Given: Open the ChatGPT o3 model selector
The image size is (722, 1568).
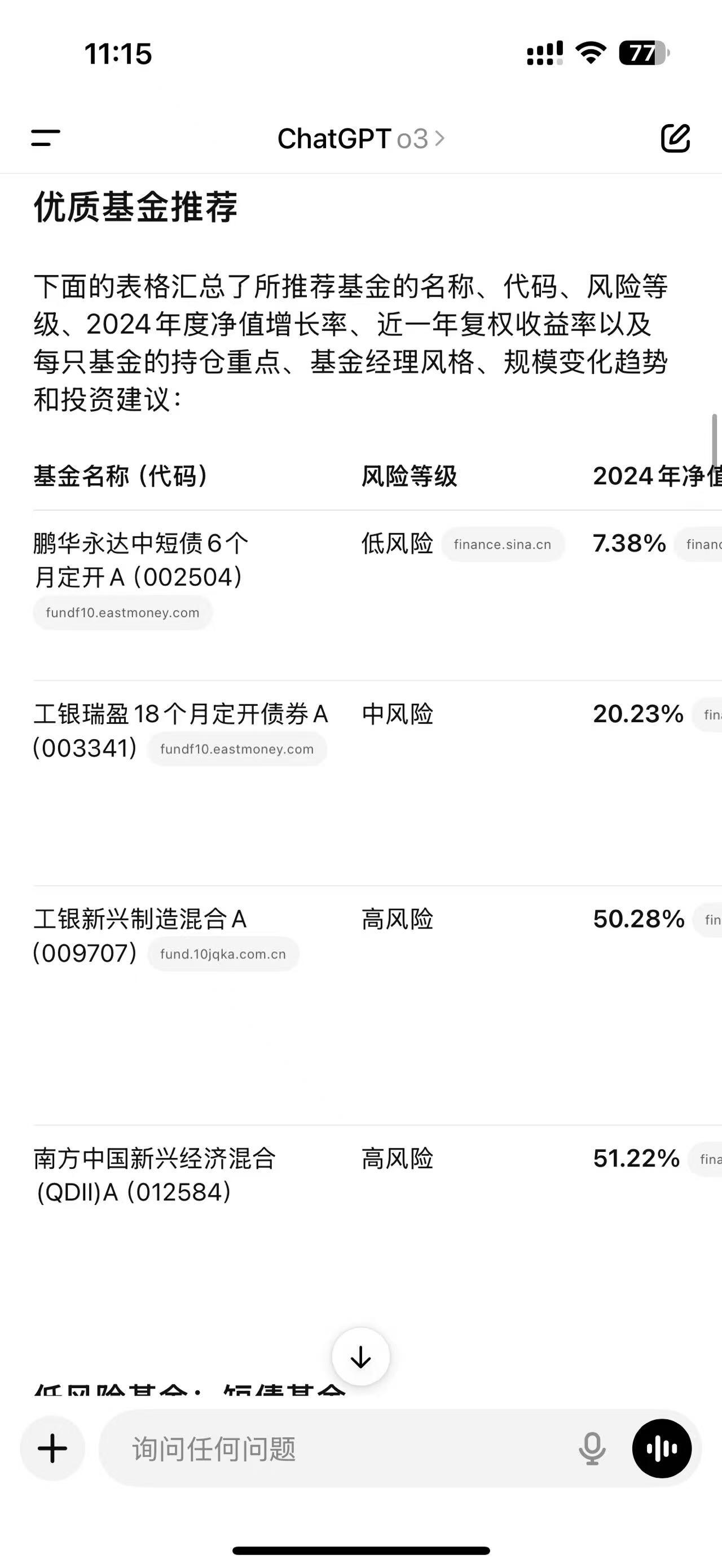Looking at the screenshot, I should [361, 139].
